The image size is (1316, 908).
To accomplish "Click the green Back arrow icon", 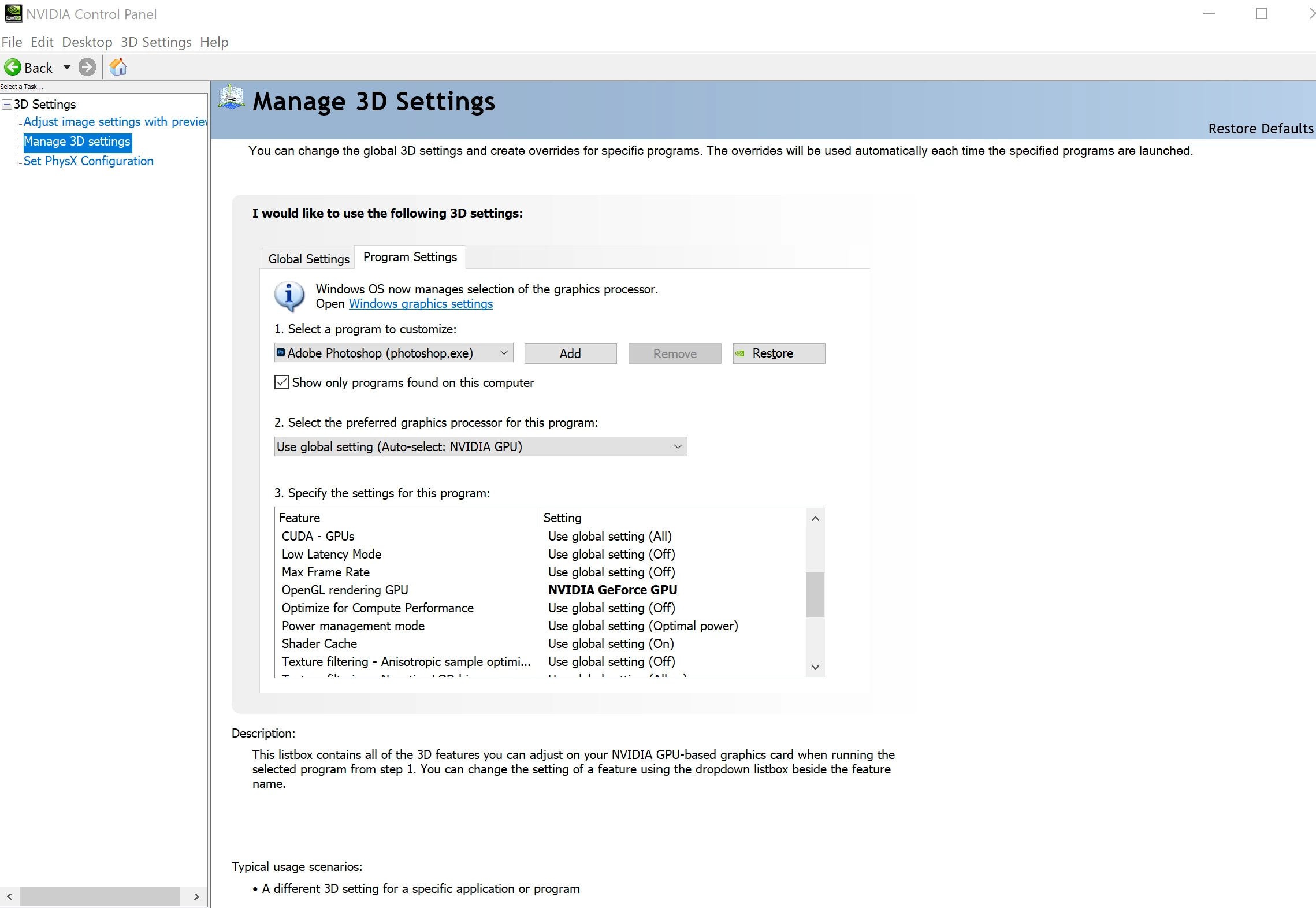I will 12,68.
